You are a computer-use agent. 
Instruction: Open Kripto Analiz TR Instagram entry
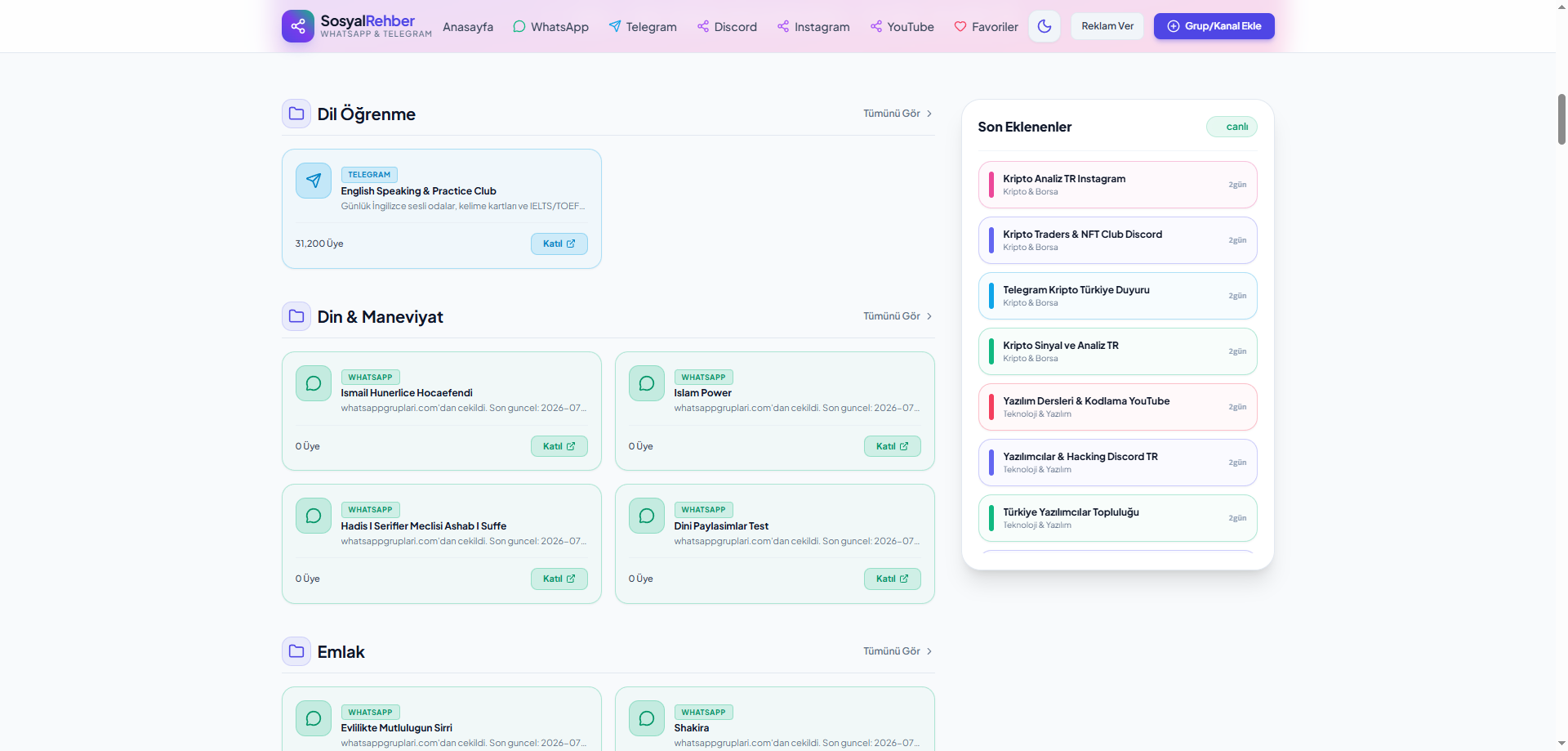point(1117,185)
